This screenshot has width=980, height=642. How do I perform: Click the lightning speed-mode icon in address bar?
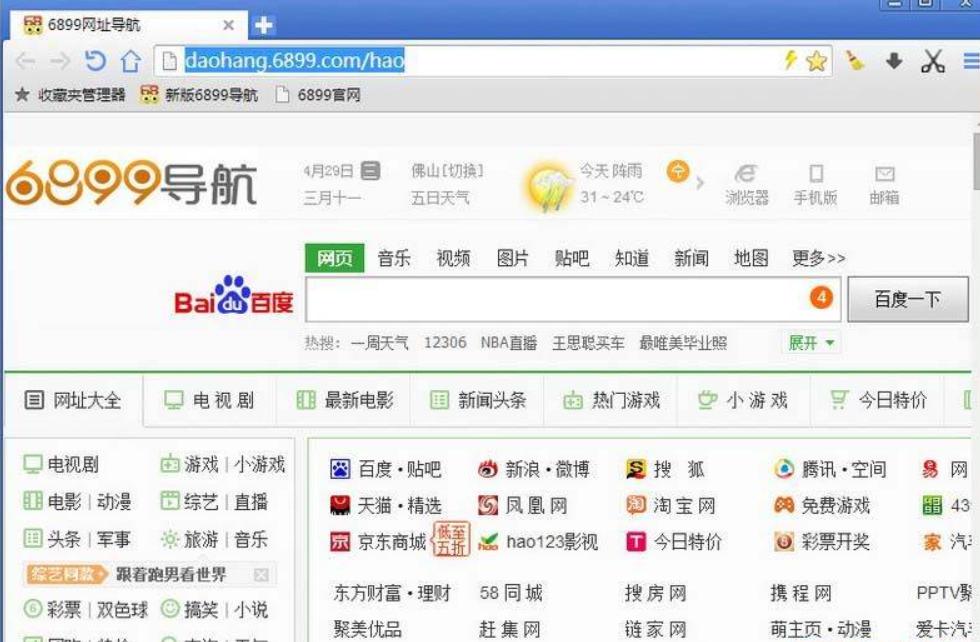[791, 60]
